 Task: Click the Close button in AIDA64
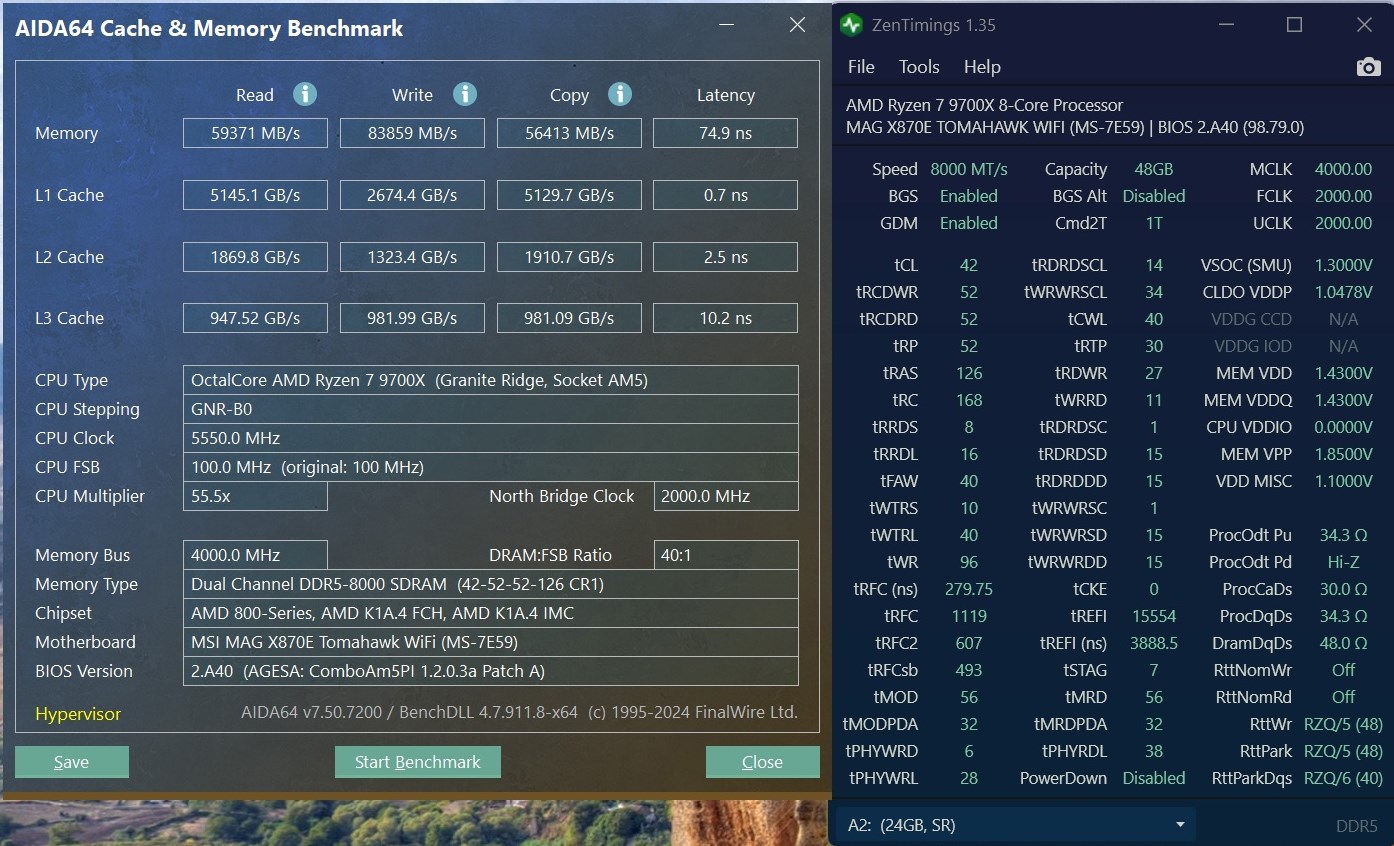(x=762, y=762)
